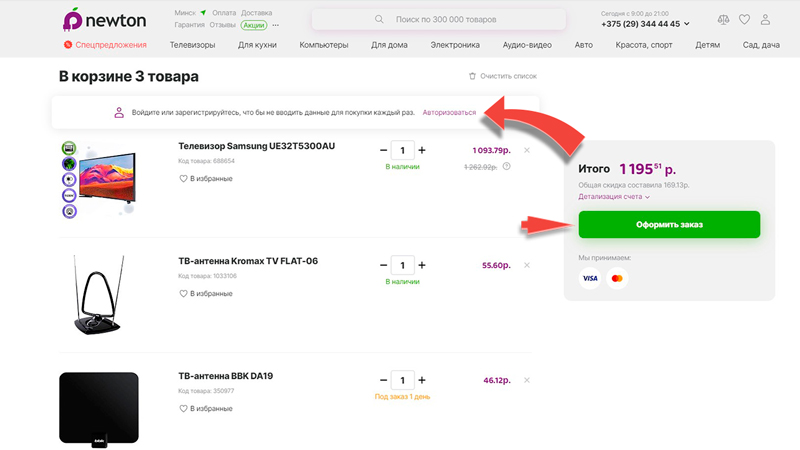The width and height of the screenshot is (800, 450).
Task: Add BBK DA19 antenna to В избранные
Action: tap(206, 409)
